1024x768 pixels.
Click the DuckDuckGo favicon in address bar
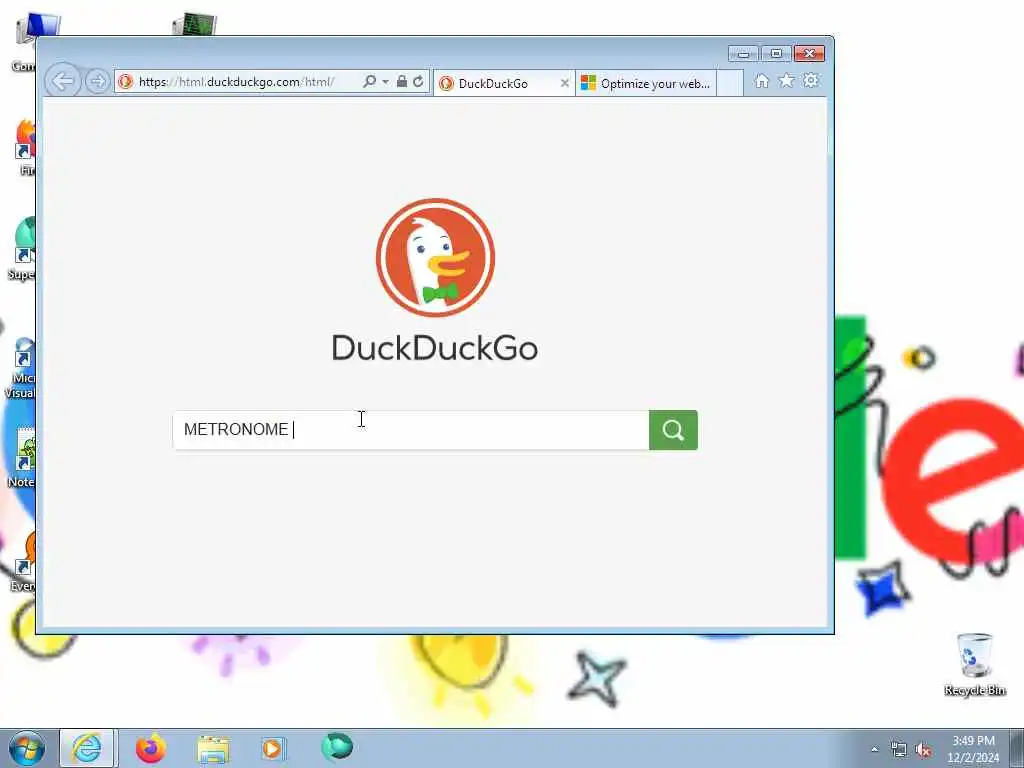point(126,82)
